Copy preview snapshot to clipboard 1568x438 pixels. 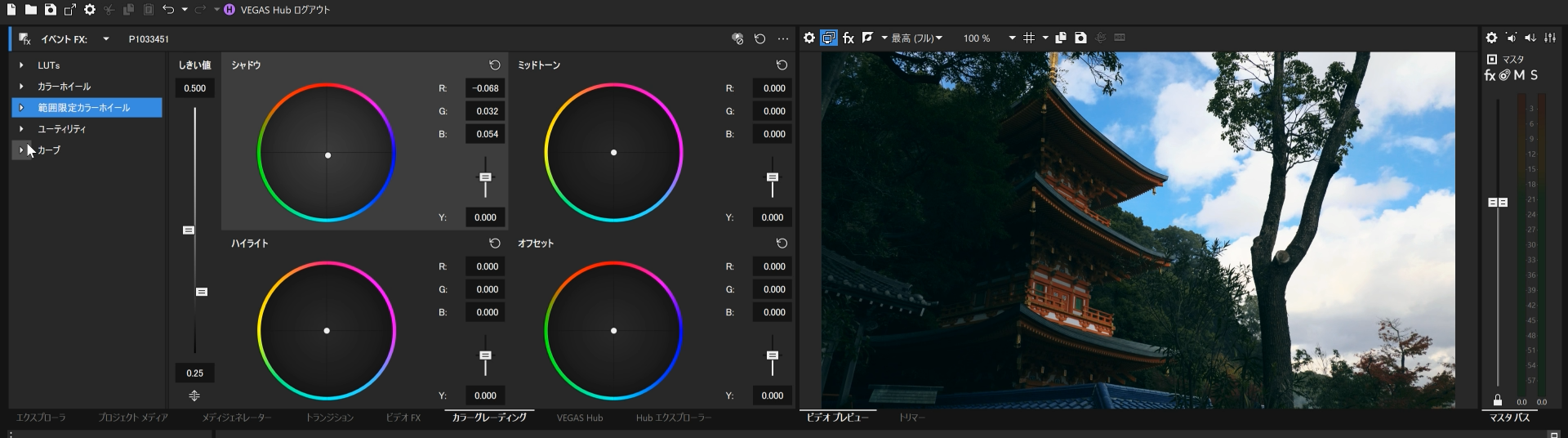tap(1061, 38)
